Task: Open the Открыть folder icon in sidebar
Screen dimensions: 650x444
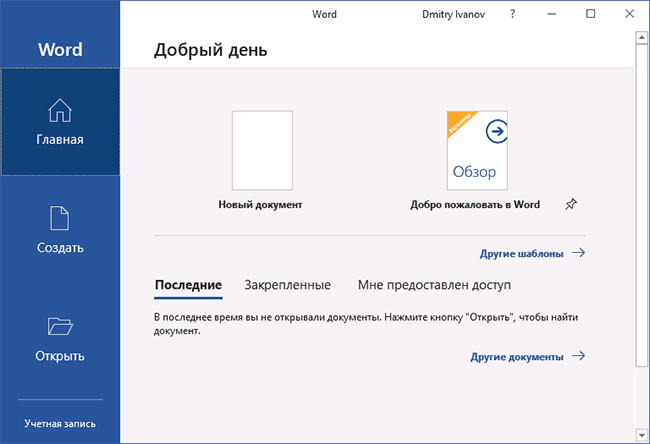Action: (x=60, y=326)
